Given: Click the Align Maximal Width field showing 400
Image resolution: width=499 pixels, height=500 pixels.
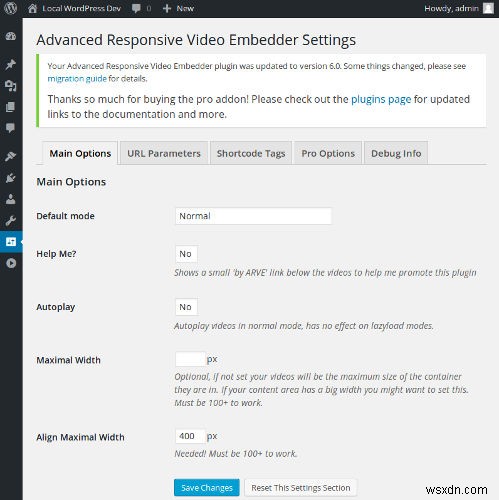Looking at the screenshot, I should tap(190, 436).
